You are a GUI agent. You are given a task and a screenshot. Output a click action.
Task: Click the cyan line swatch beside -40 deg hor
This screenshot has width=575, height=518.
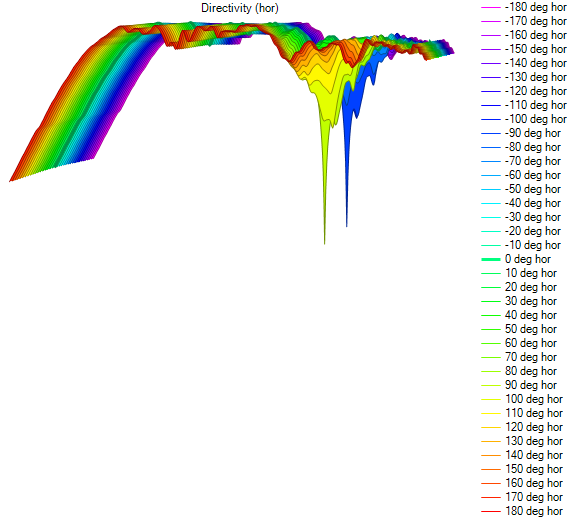tap(491, 203)
